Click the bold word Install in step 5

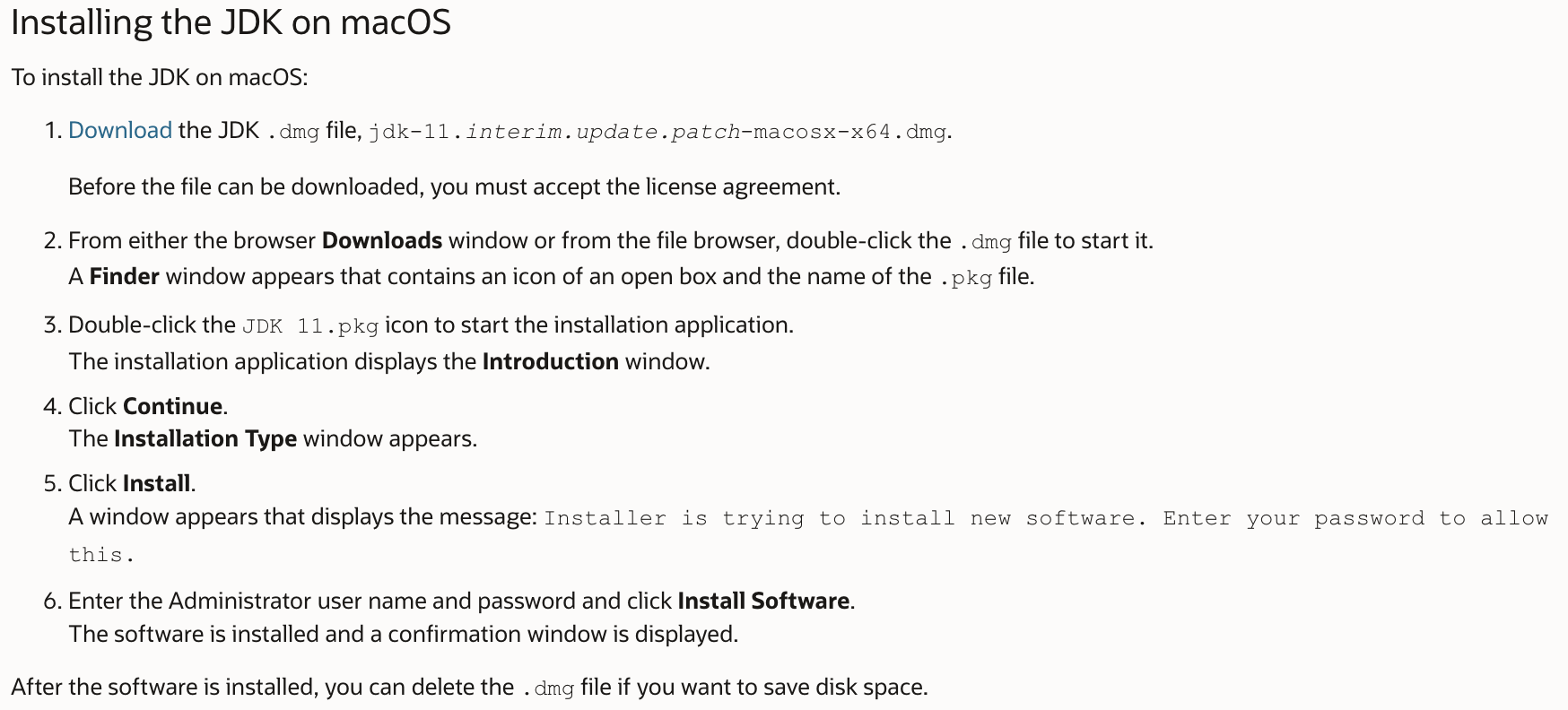(x=156, y=483)
